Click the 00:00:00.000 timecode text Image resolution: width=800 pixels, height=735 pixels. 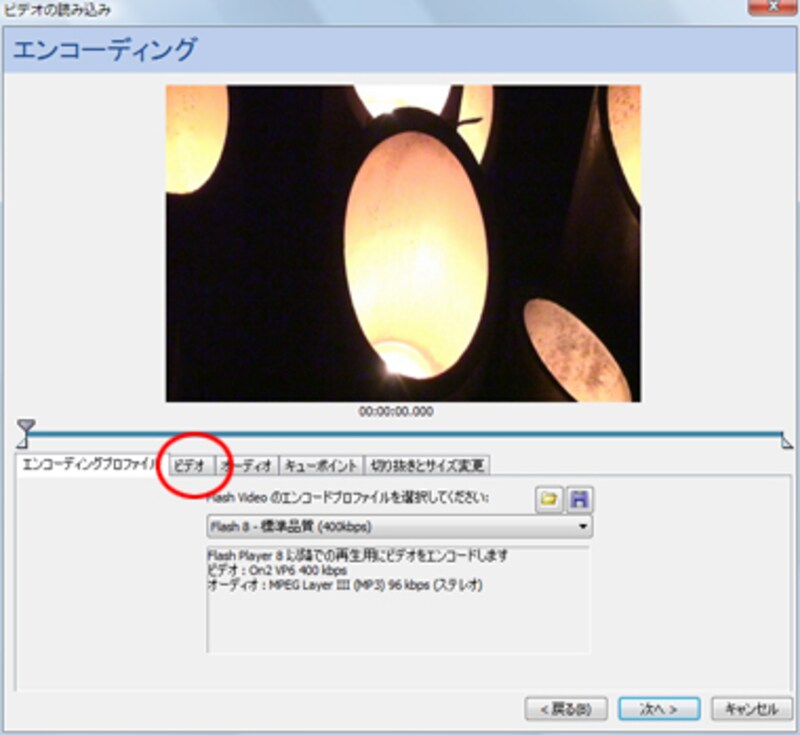coord(396,411)
